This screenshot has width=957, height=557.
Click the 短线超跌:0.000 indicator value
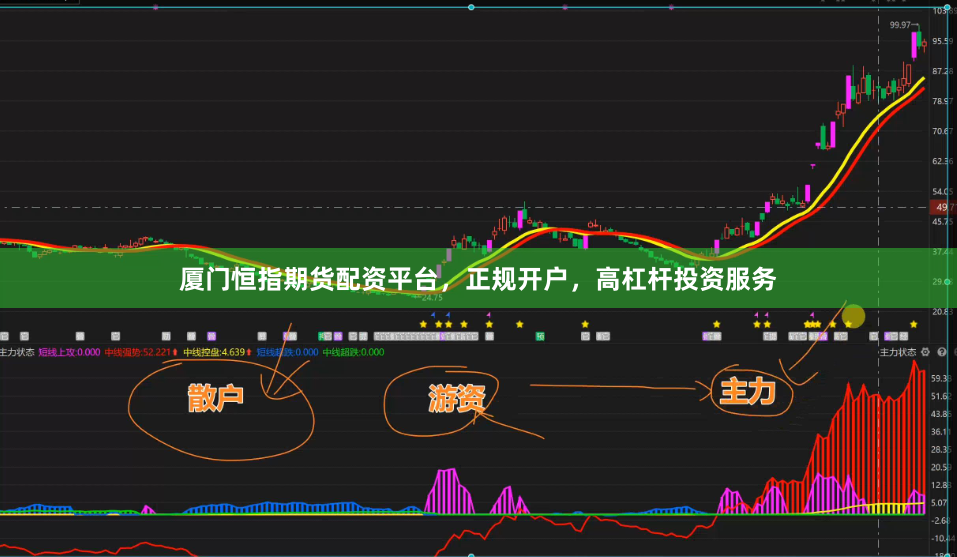click(287, 352)
